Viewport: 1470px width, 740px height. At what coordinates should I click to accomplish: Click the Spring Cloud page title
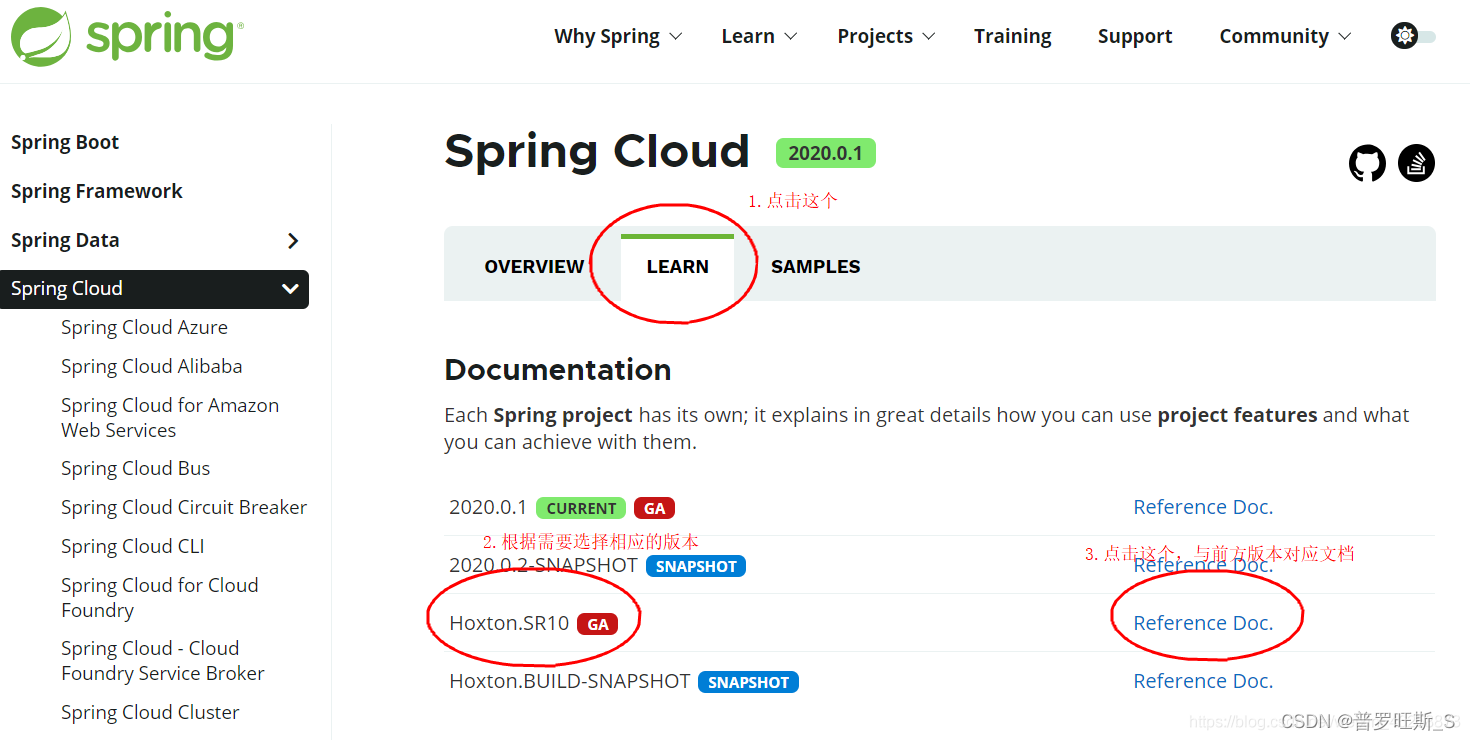[597, 152]
